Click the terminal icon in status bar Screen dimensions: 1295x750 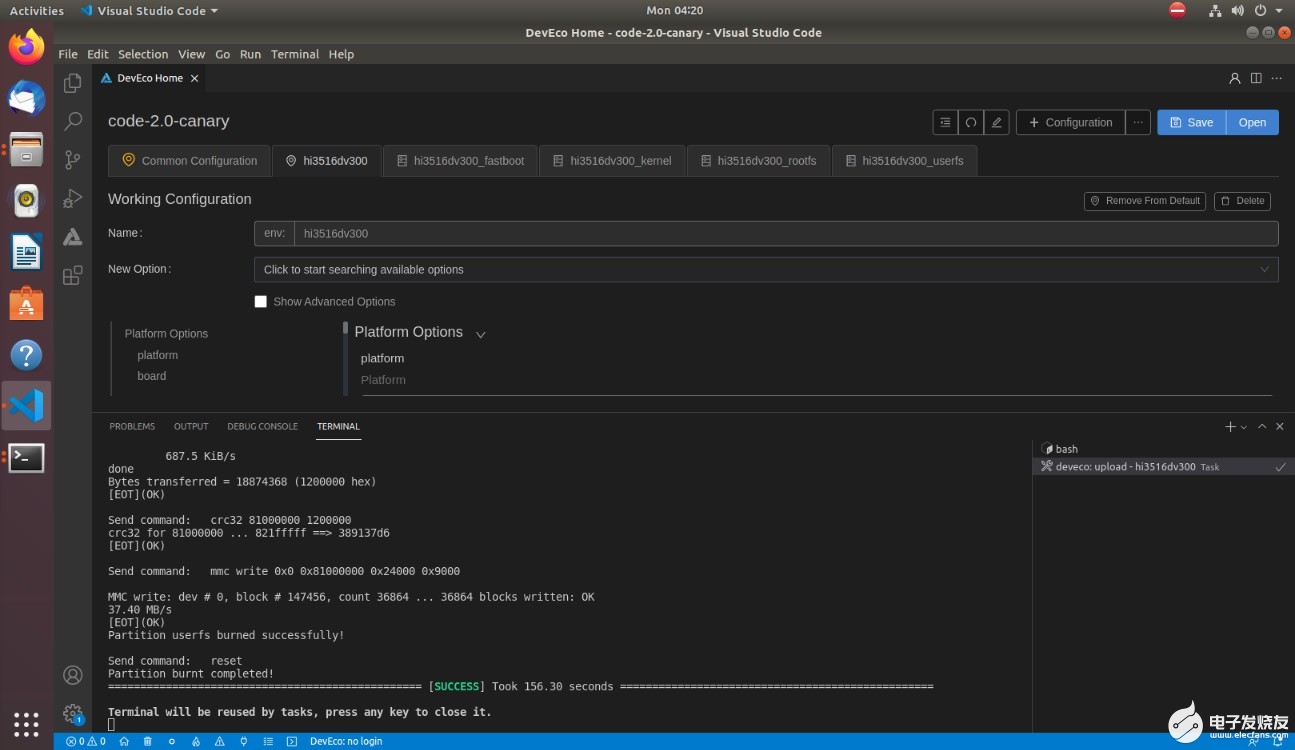tap(292, 742)
